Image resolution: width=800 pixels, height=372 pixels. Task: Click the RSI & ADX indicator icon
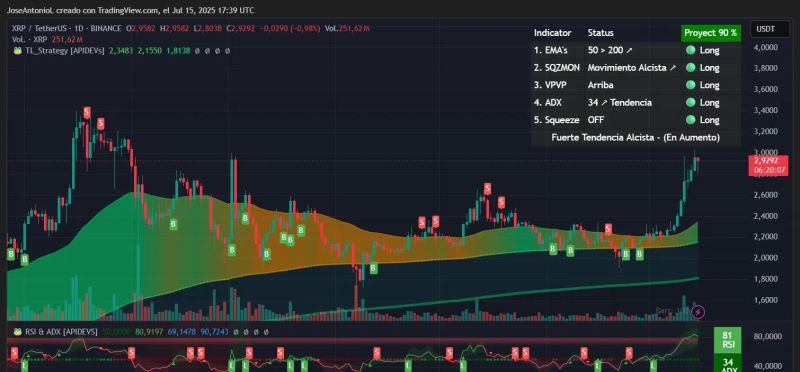tap(17, 332)
